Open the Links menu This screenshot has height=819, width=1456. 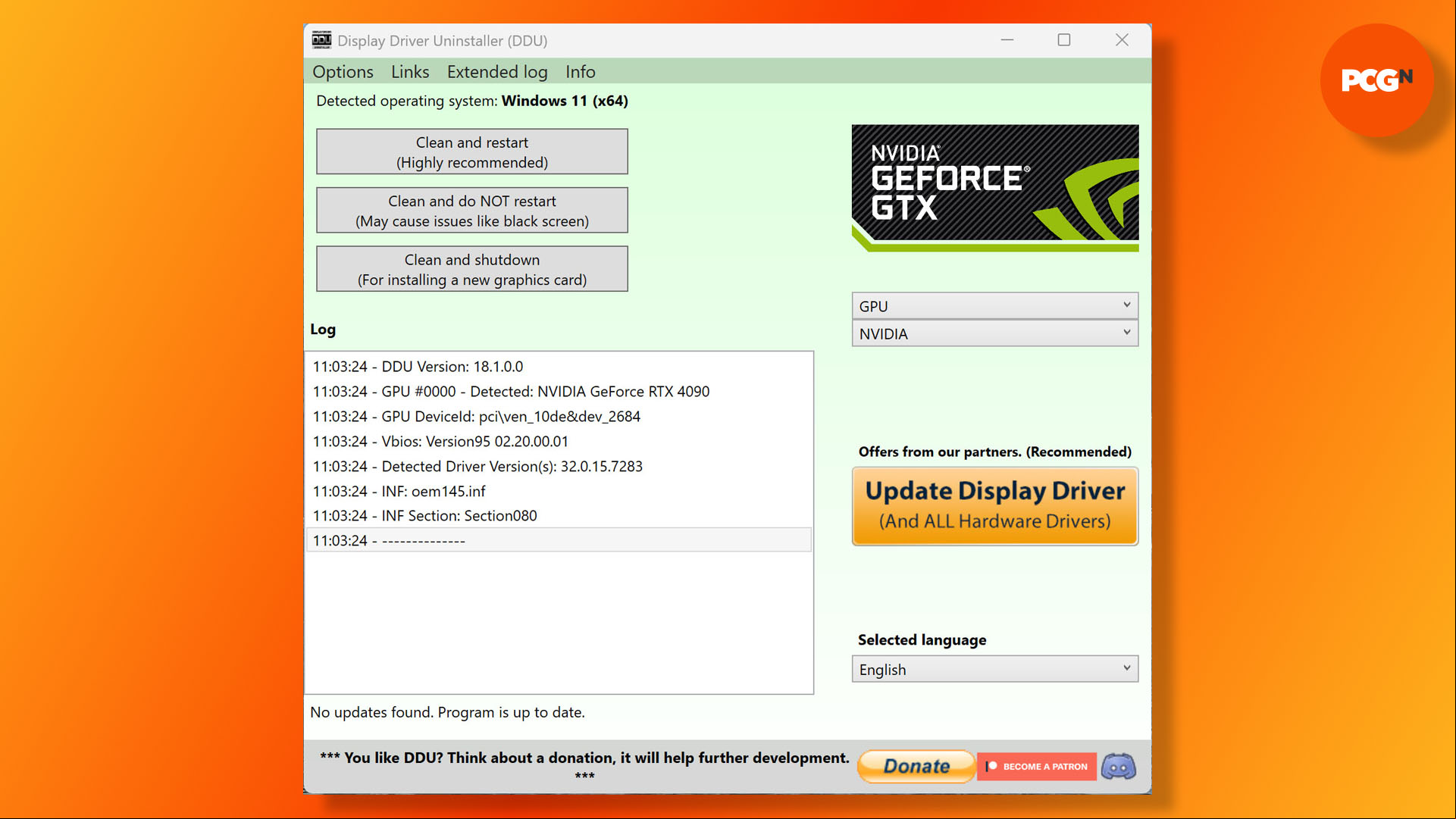(410, 71)
